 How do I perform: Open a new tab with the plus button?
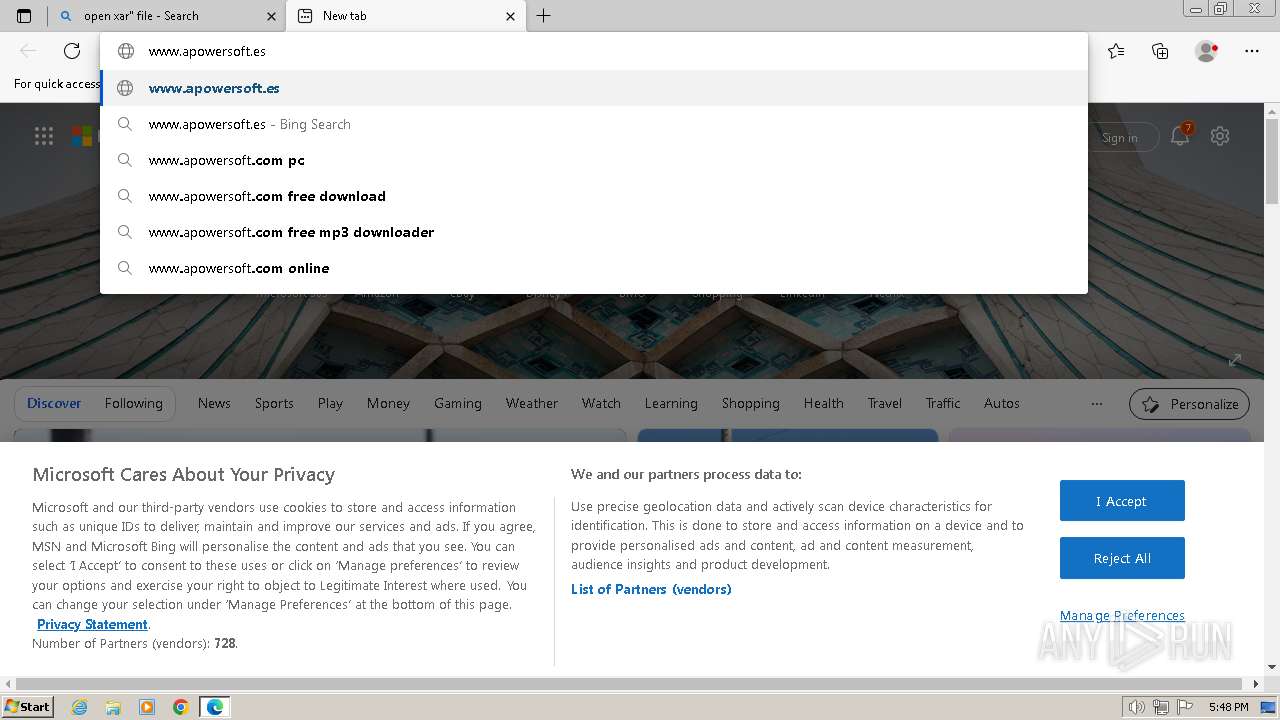coord(543,16)
